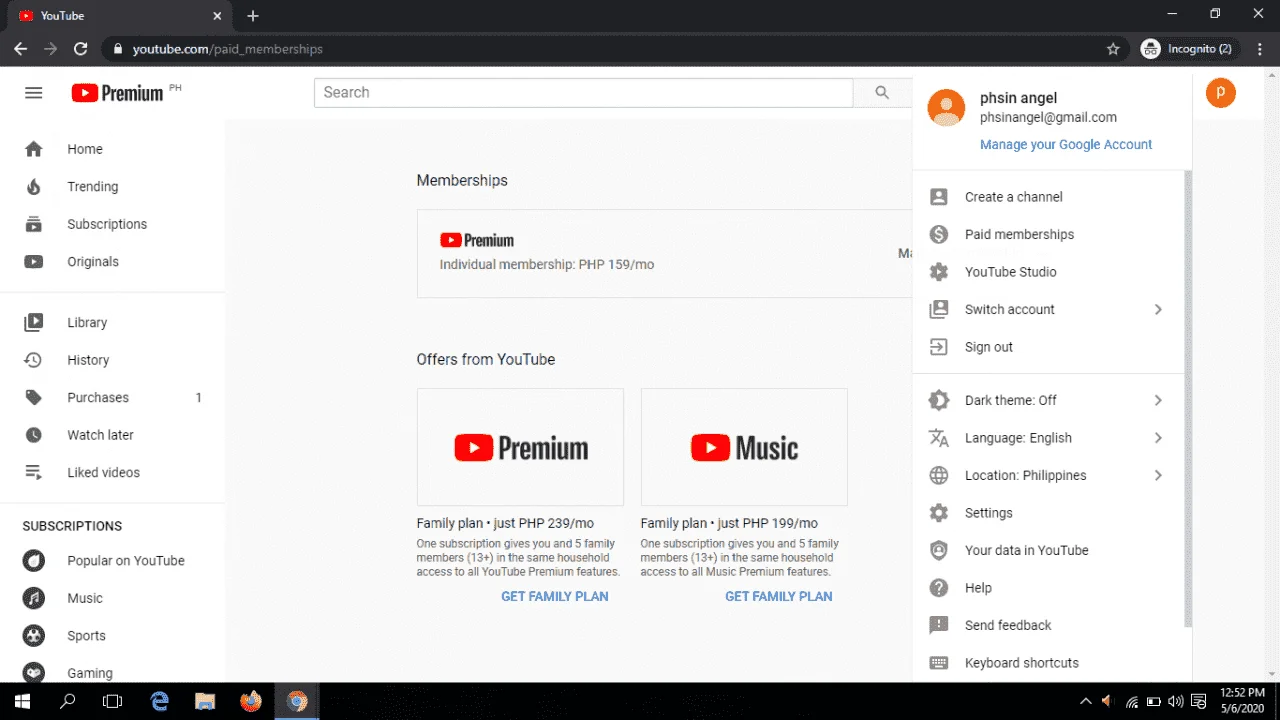Screen dimensions: 1280x720
Task: Open a new browser tab with plus
Action: coord(253,16)
